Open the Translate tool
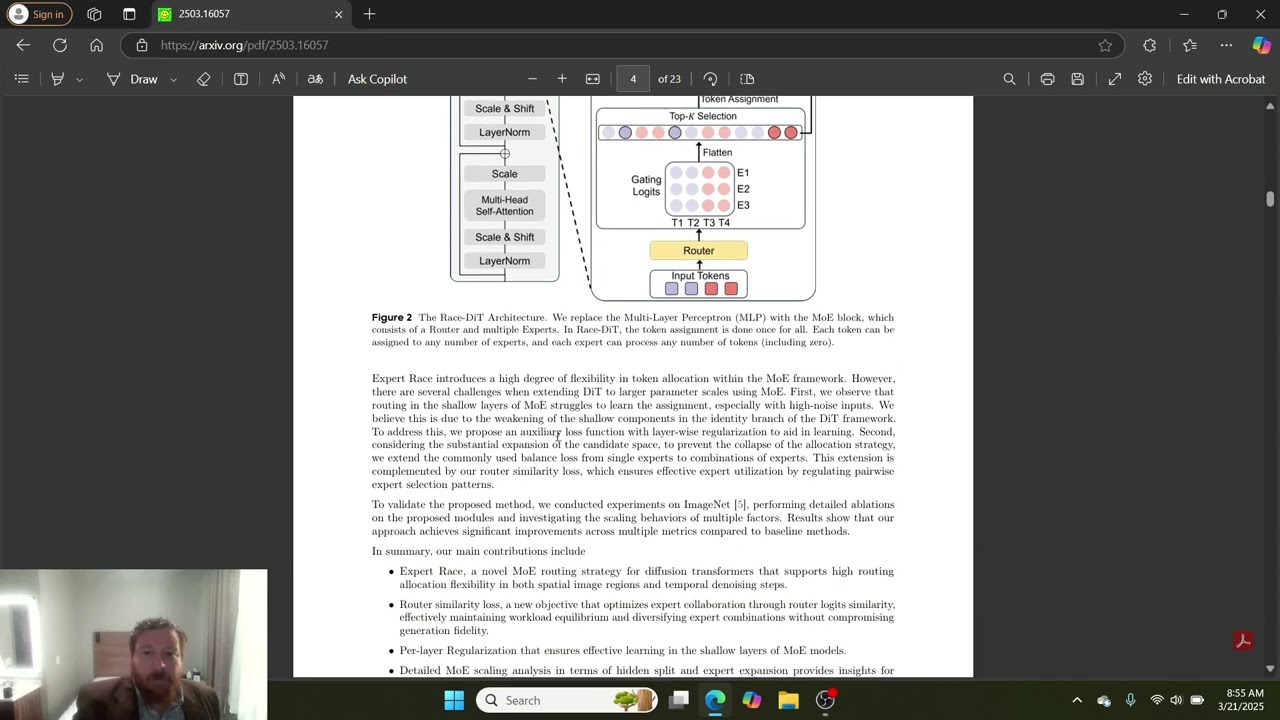Image resolution: width=1280 pixels, height=720 pixels. point(315,79)
